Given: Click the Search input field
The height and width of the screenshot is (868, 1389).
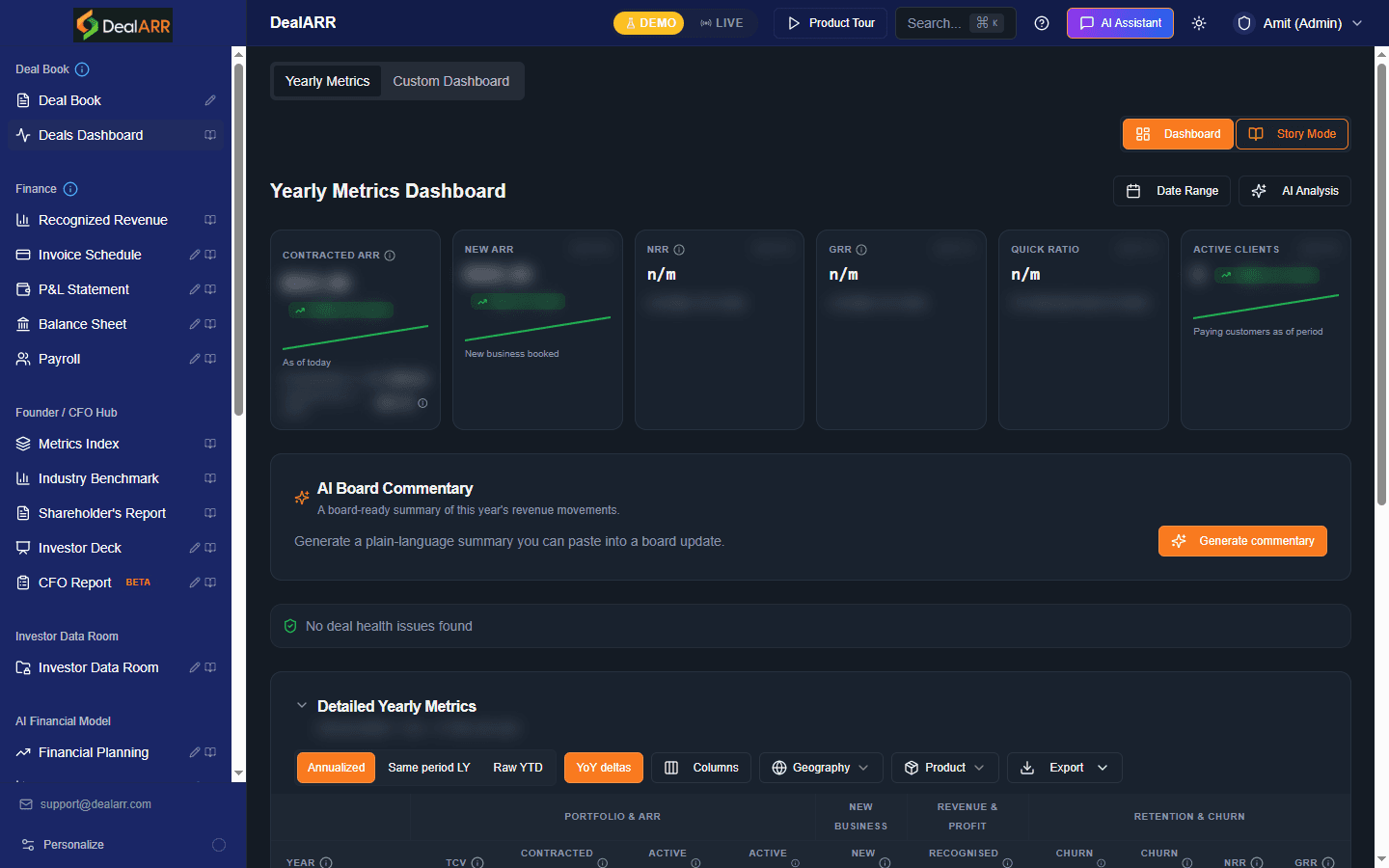Looking at the screenshot, I should coord(956,23).
